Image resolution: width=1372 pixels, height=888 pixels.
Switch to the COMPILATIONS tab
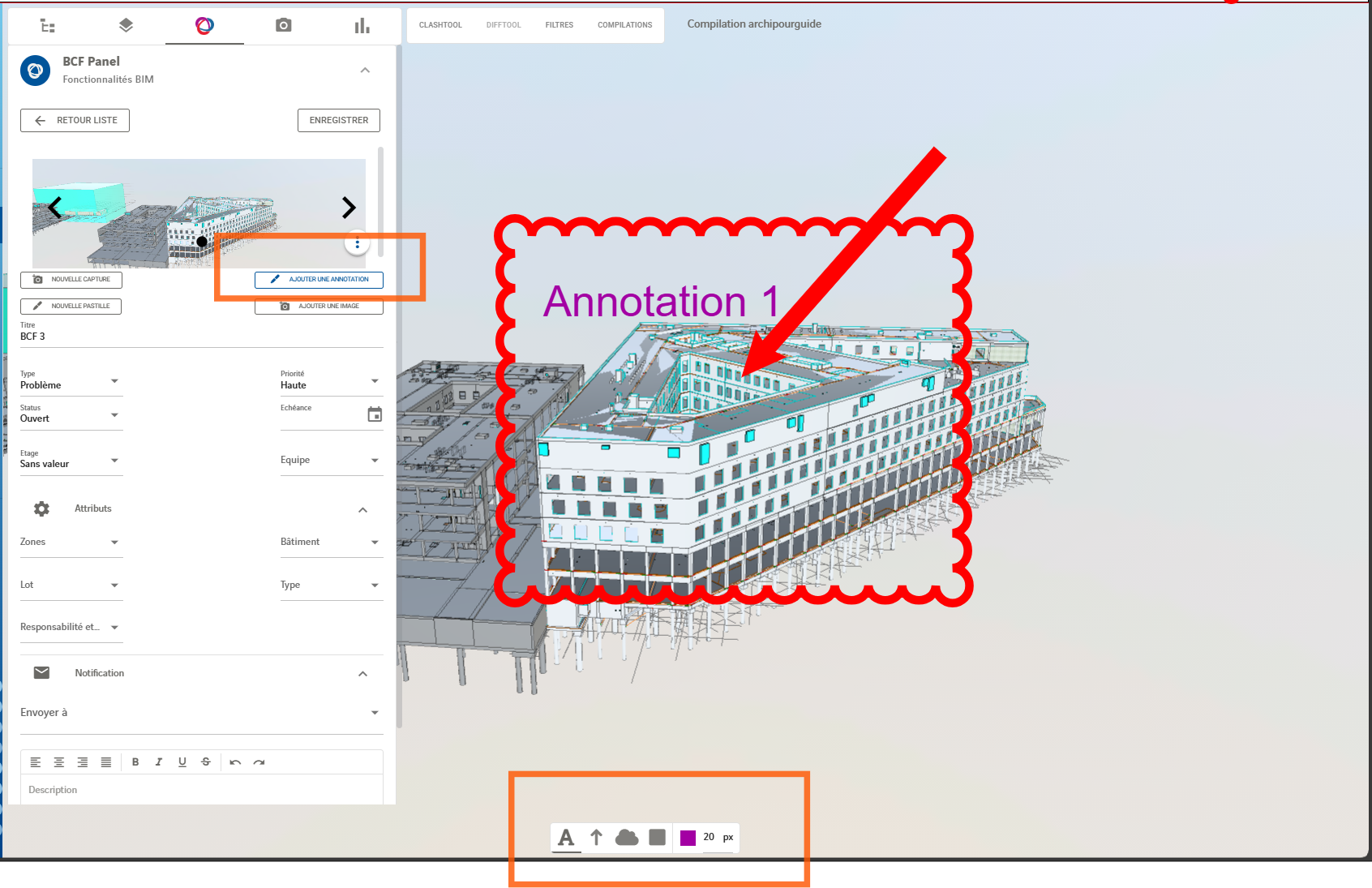point(624,25)
